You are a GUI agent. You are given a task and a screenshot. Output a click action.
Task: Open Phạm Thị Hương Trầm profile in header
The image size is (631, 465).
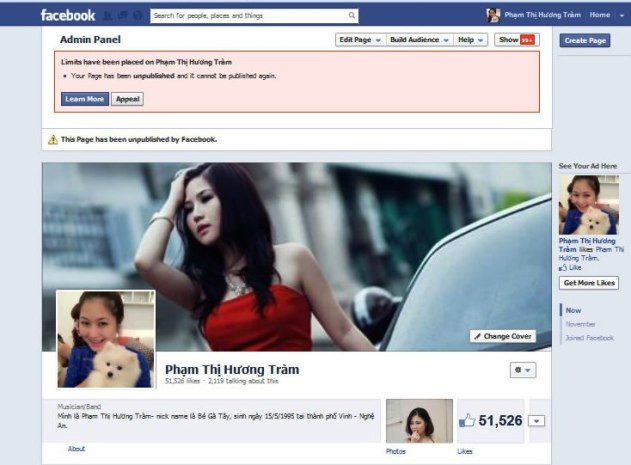[x=542, y=15]
